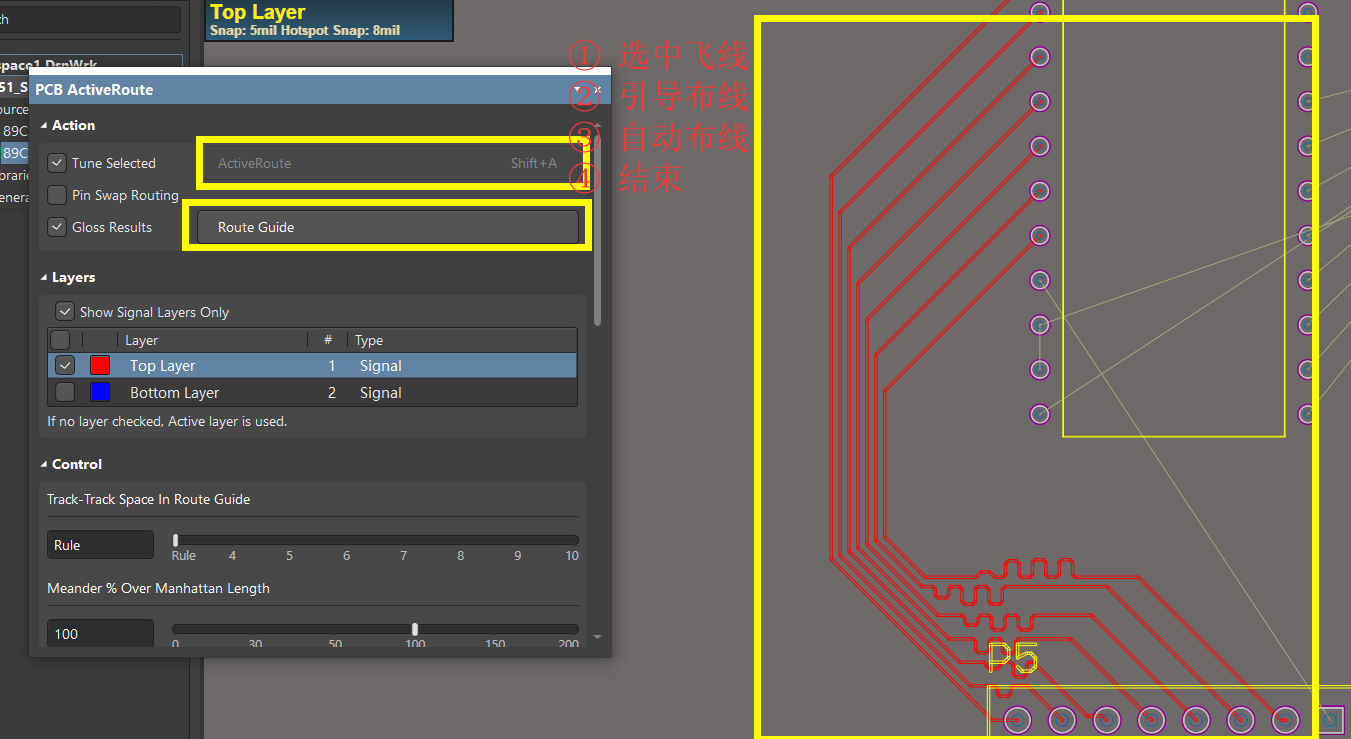Uncheck Show Signal Layers Only
Viewport: 1351px width, 739px height.
(x=64, y=311)
